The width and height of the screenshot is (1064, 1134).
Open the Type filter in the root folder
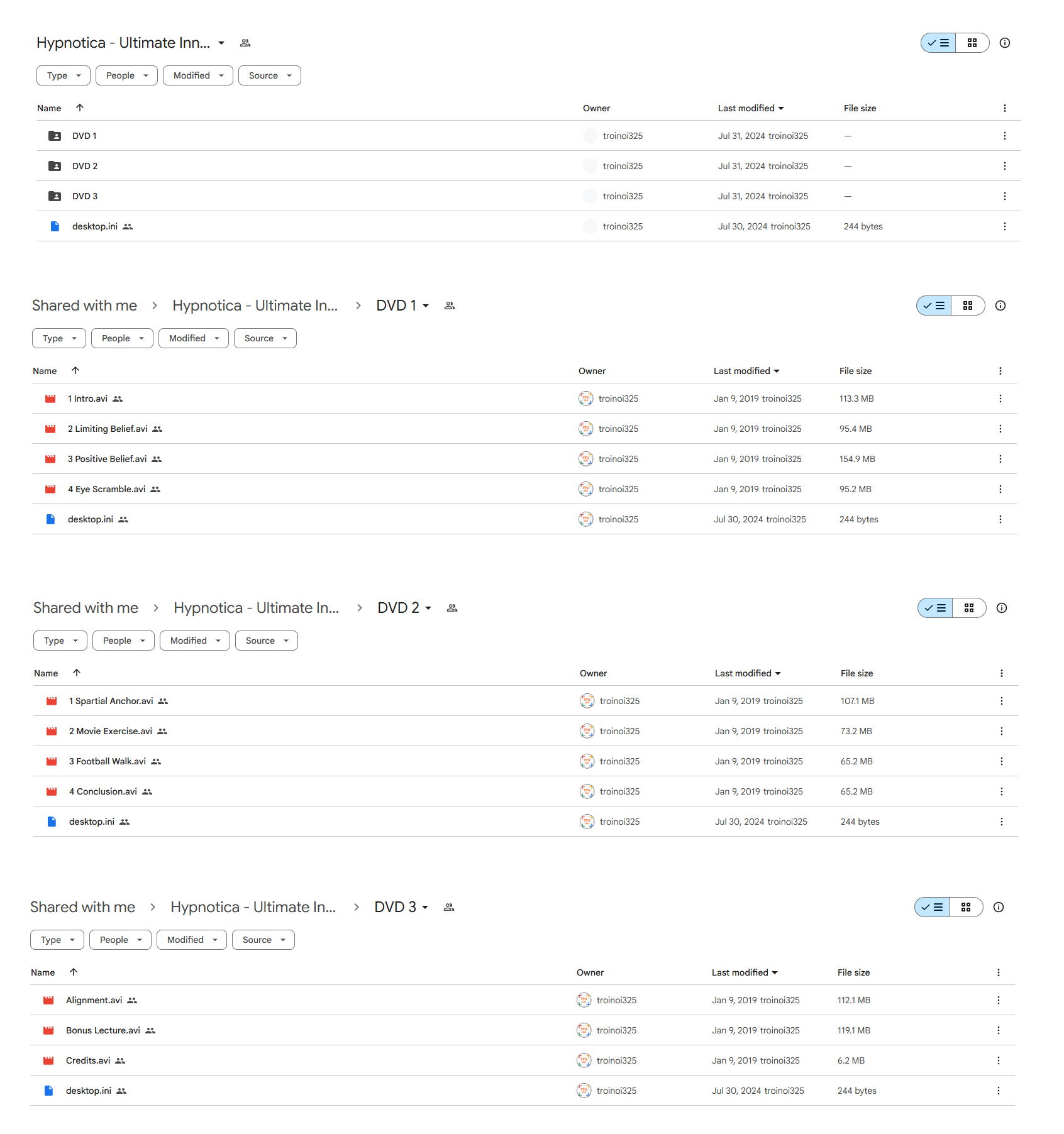(64, 75)
